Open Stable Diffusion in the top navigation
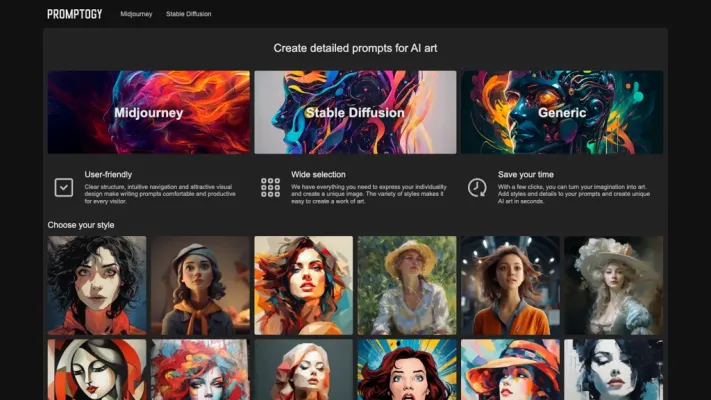The height and width of the screenshot is (400, 711). coord(188,14)
